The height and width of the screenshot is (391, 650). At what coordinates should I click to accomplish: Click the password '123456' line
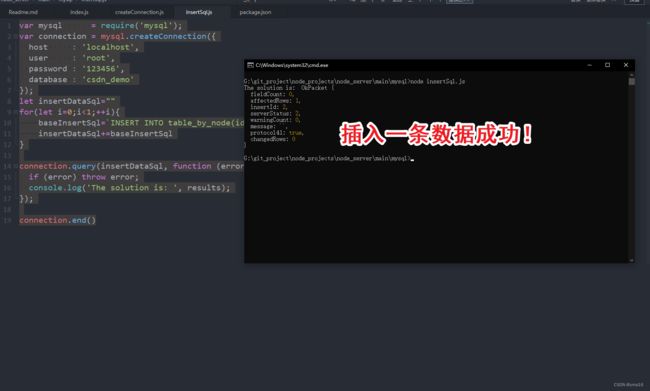coord(76,69)
